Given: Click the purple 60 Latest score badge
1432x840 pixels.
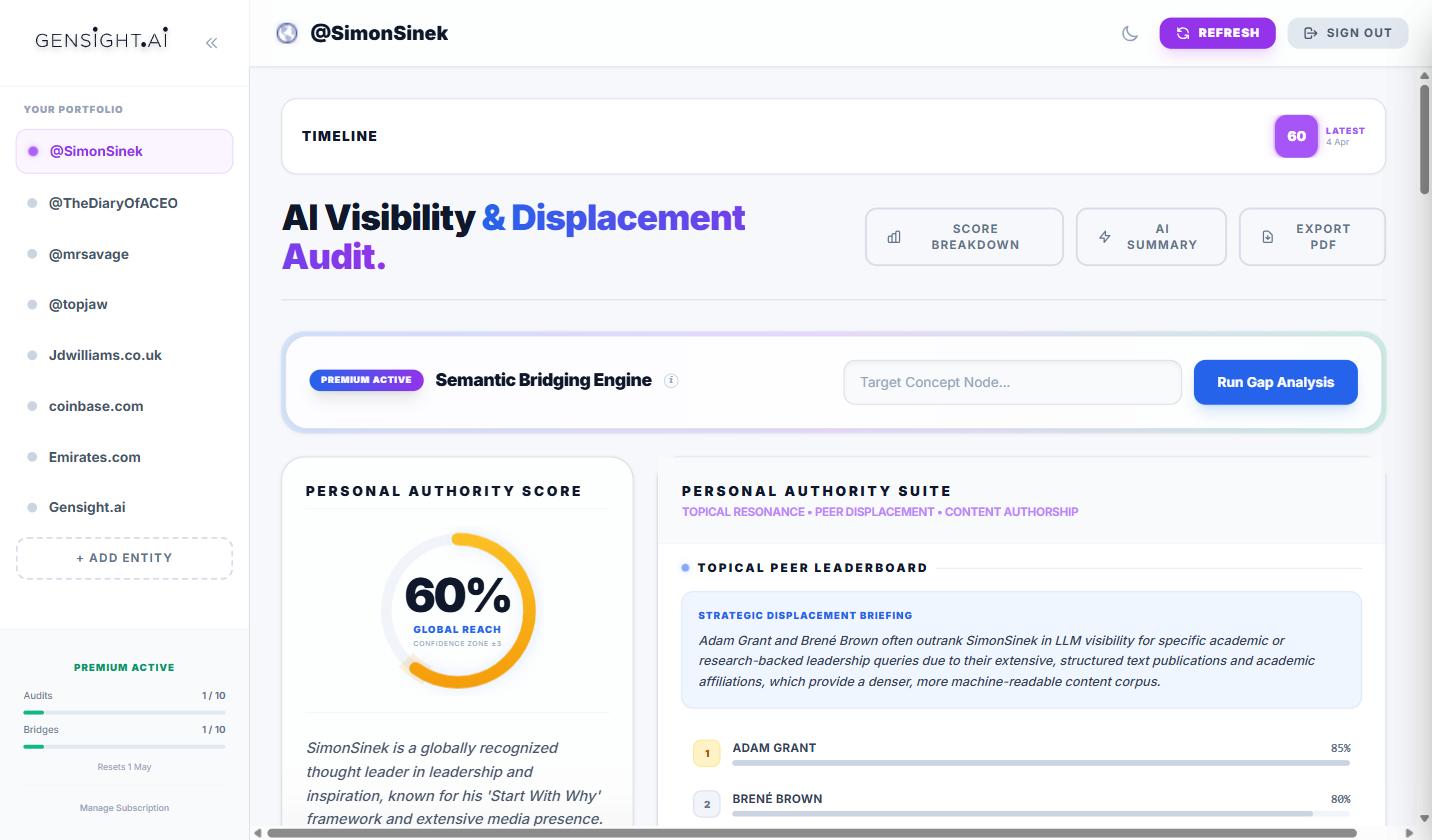Looking at the screenshot, I should (1295, 136).
